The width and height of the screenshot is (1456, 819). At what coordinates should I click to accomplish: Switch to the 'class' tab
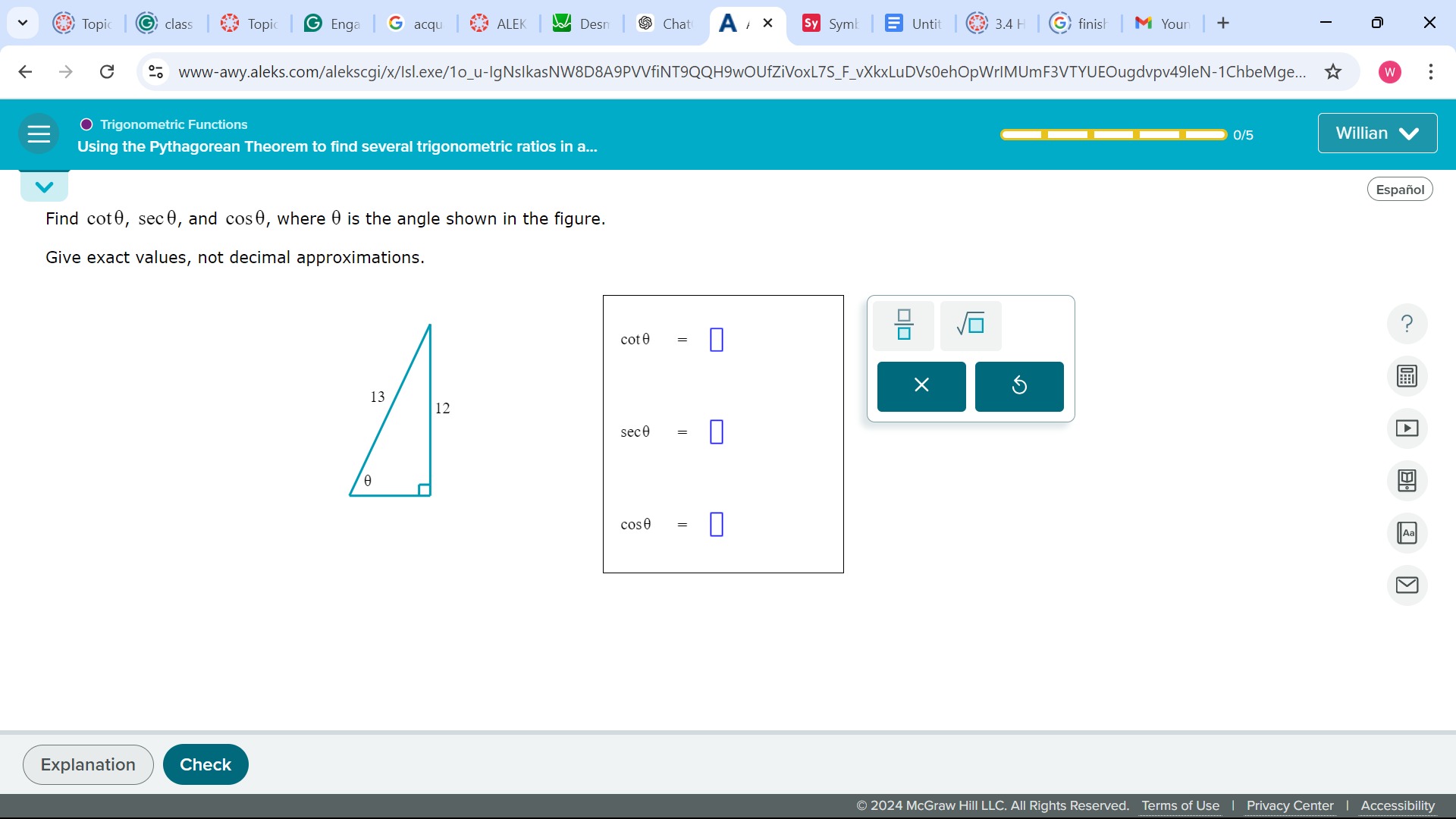(x=166, y=24)
